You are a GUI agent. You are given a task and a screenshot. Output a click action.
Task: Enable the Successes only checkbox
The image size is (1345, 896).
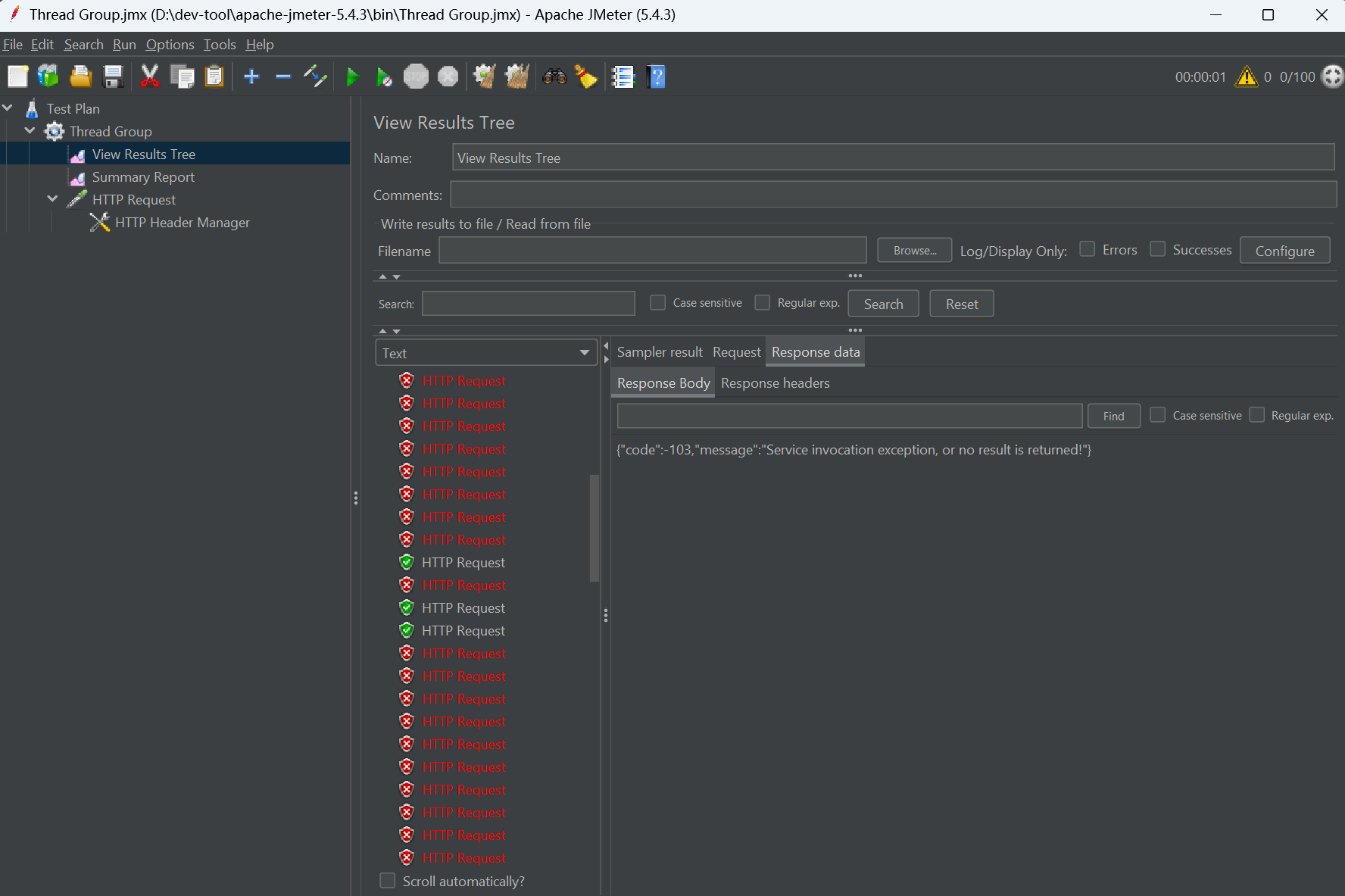pyautogui.click(x=1158, y=249)
